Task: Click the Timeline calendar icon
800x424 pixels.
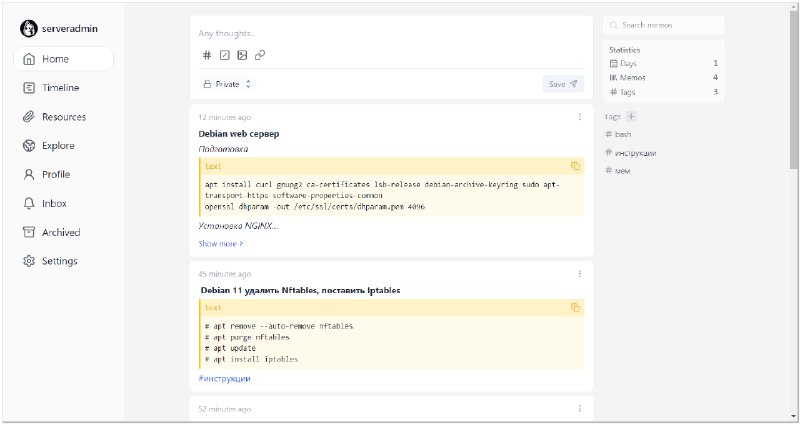Action: point(29,88)
